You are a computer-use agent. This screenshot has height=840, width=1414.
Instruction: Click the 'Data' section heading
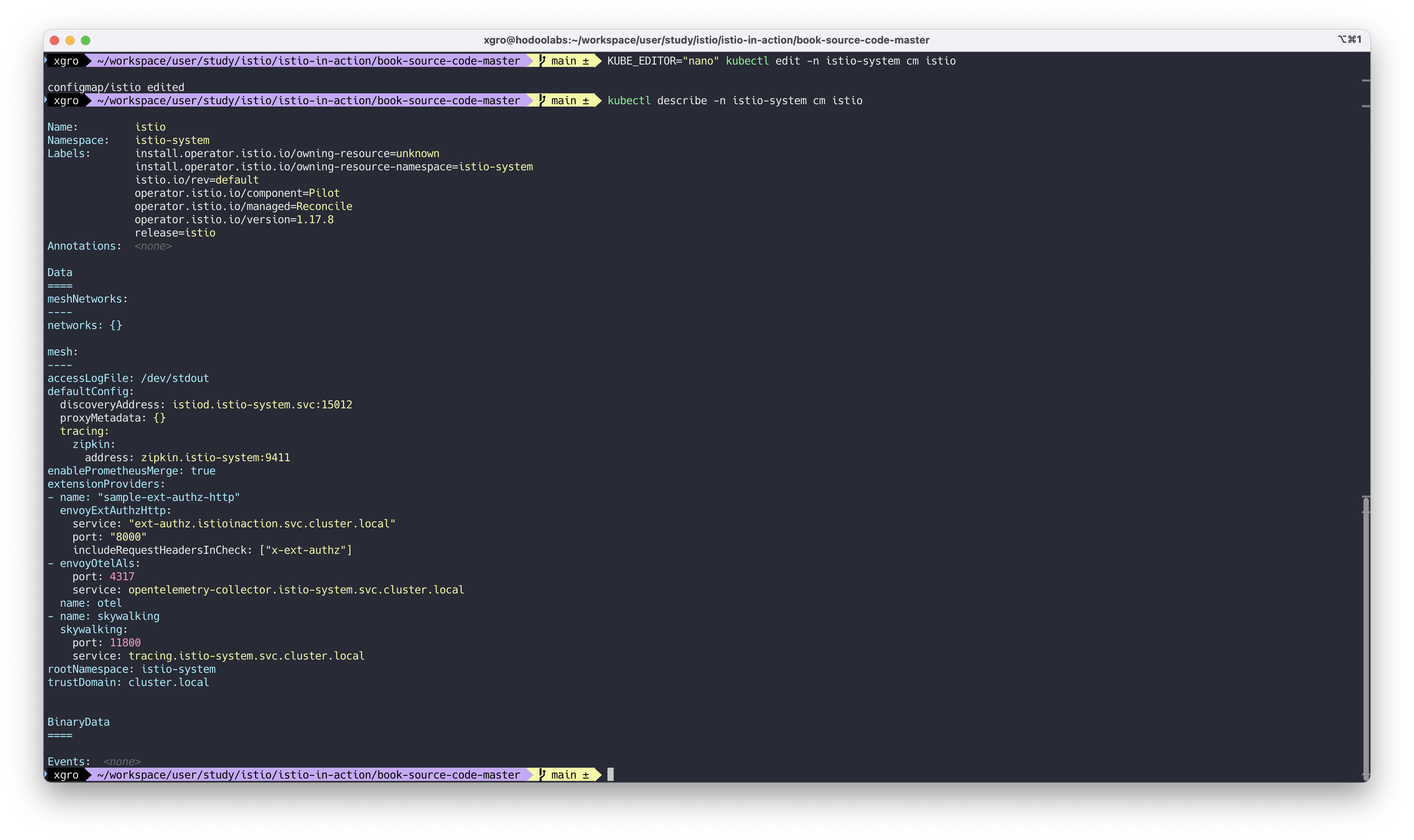point(60,272)
